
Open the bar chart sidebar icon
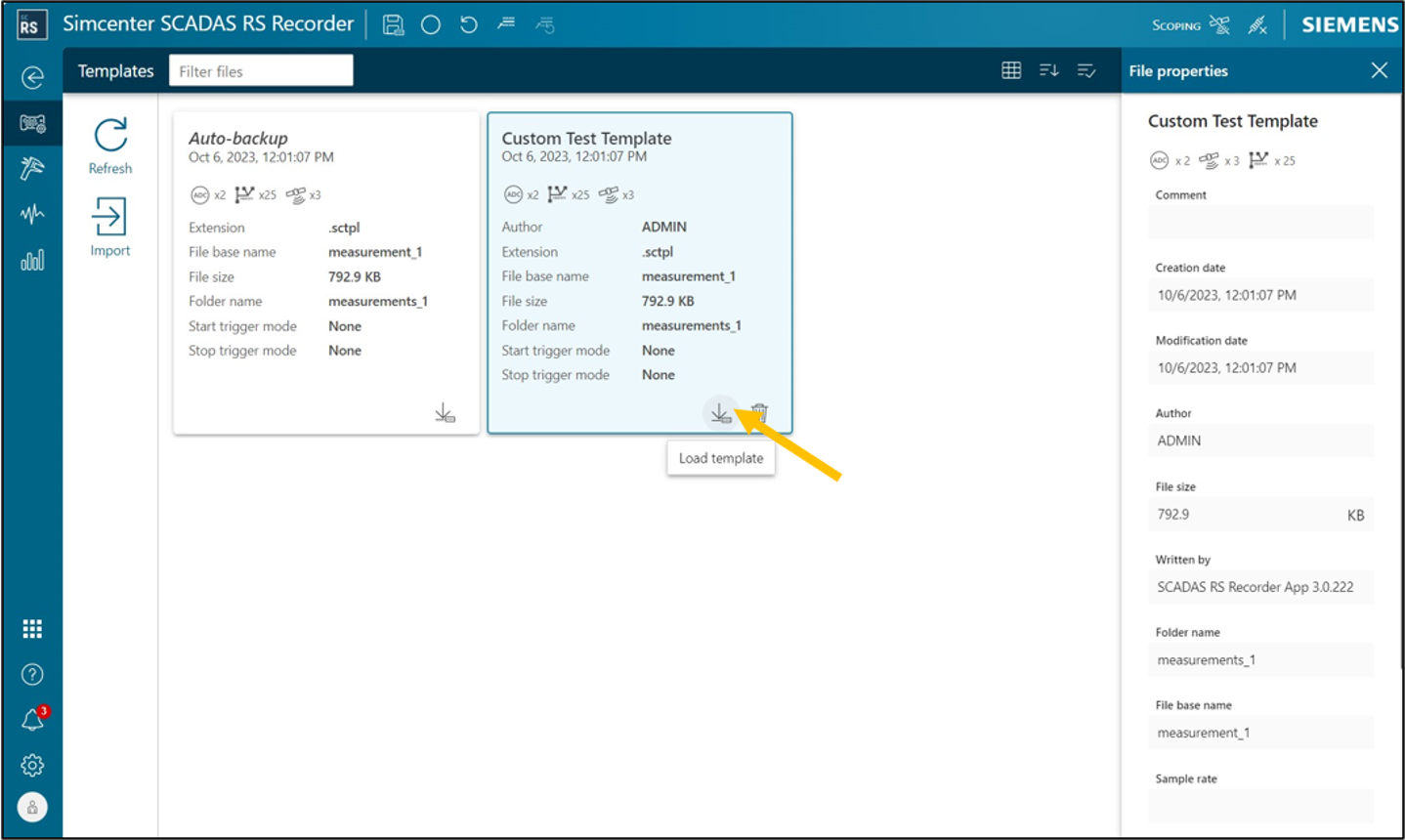(32, 260)
